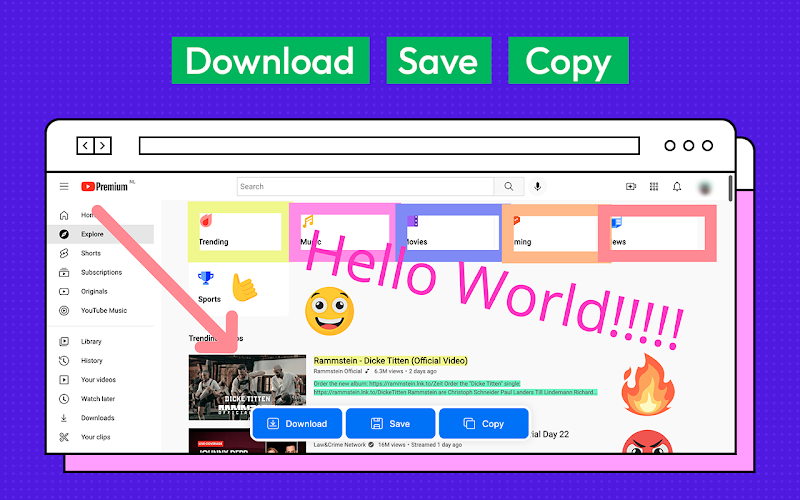Click the search magnifier button

[x=509, y=186]
